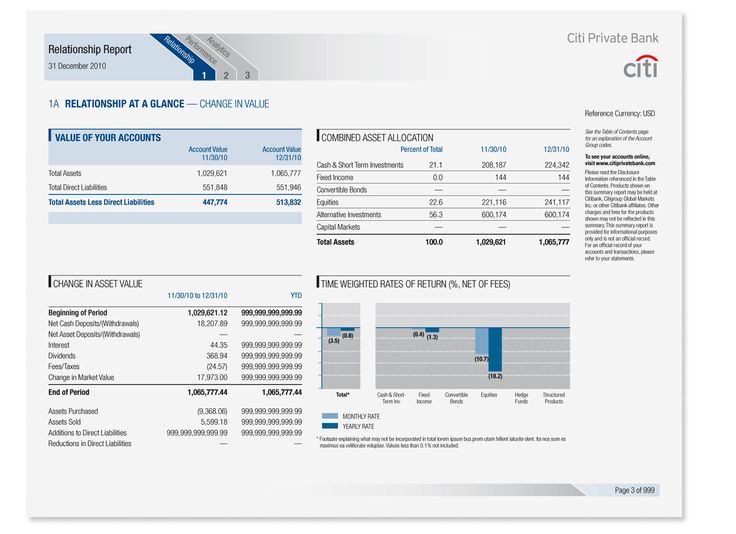Click the Citi logo with red arc
Screen dimensions: 736x534
[x=641, y=67]
